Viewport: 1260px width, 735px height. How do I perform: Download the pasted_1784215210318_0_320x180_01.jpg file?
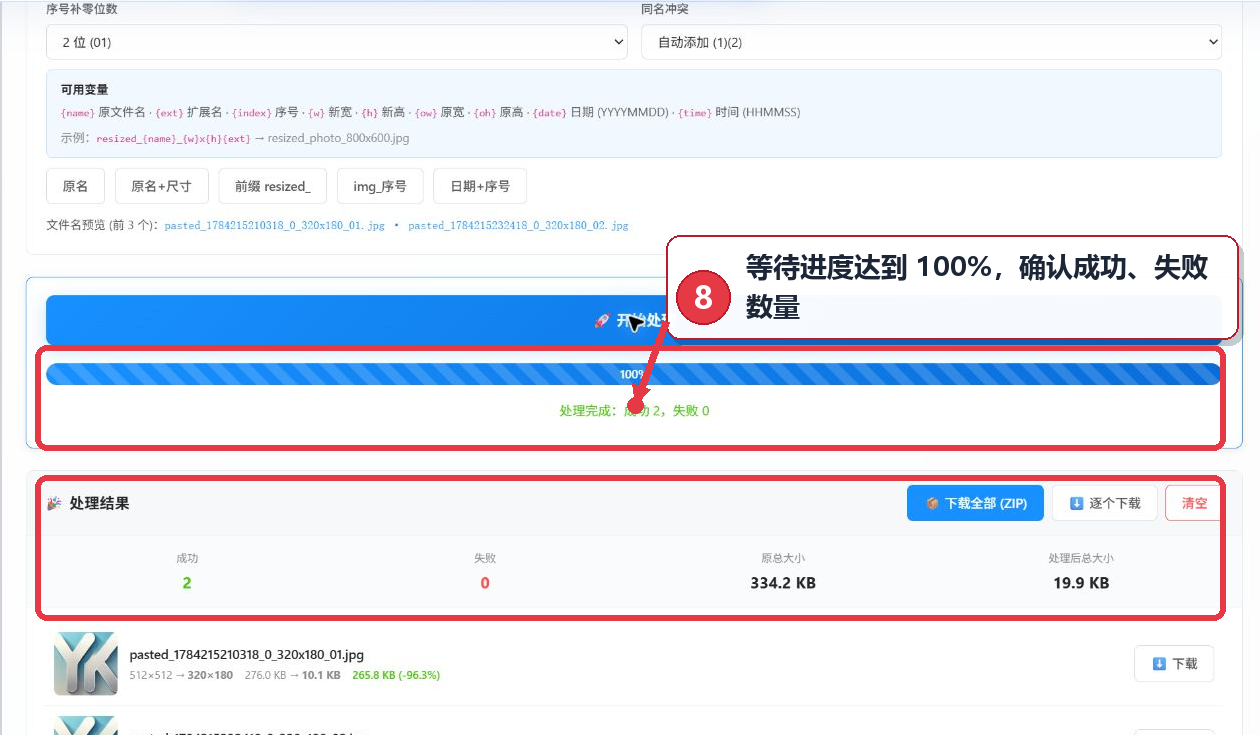1174,663
